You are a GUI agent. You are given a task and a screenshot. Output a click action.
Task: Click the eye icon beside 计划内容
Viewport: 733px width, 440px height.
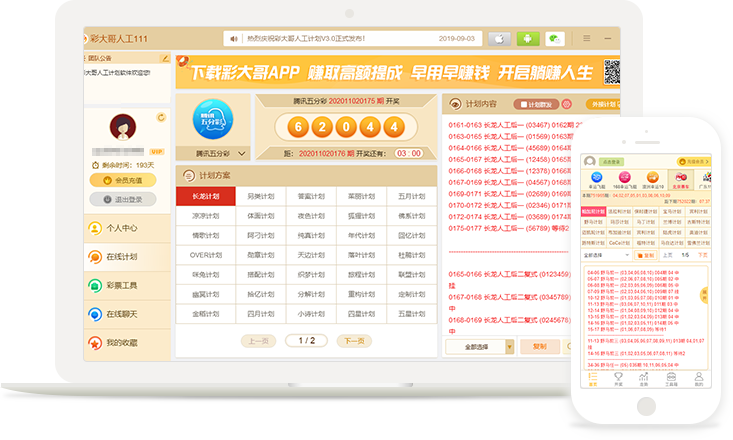[x=455, y=104]
